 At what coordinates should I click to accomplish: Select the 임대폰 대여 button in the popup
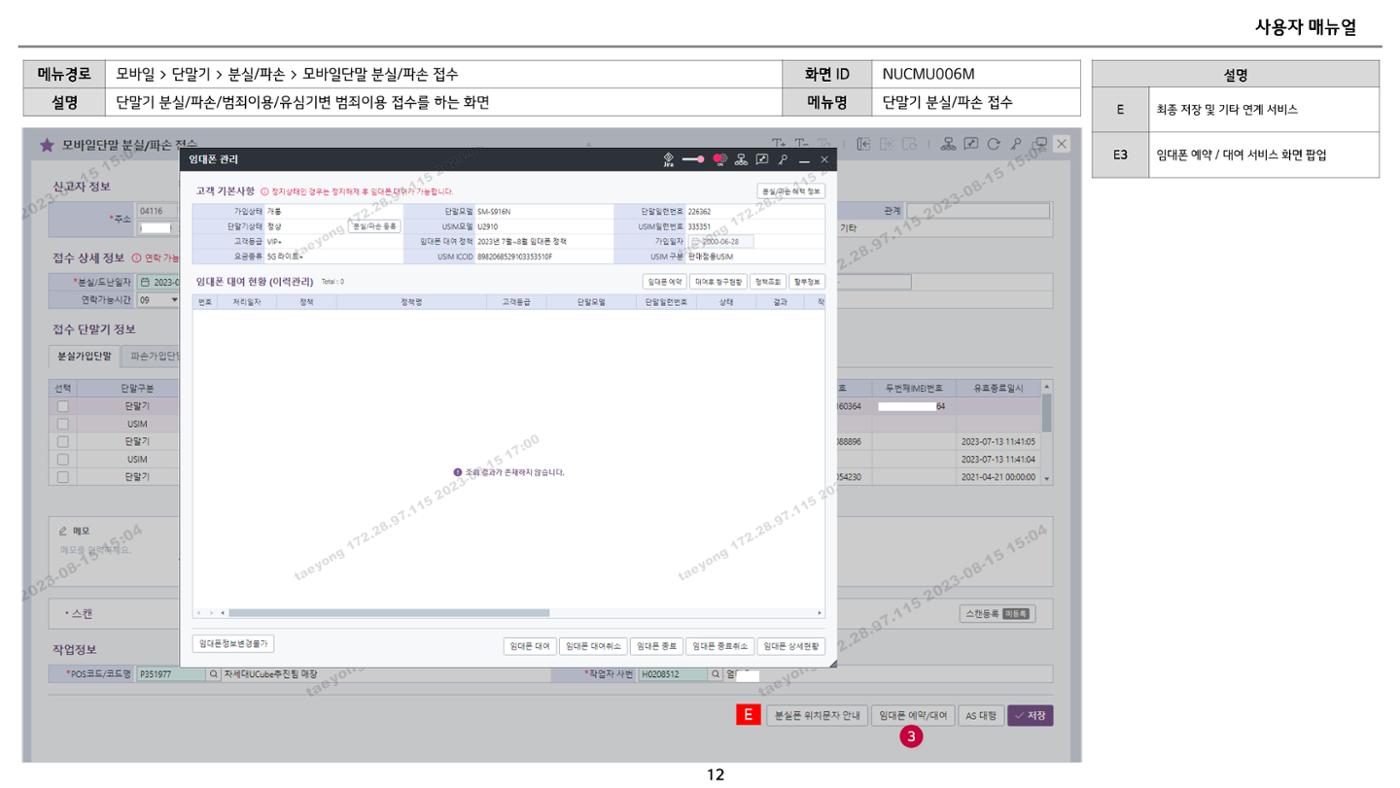point(529,646)
